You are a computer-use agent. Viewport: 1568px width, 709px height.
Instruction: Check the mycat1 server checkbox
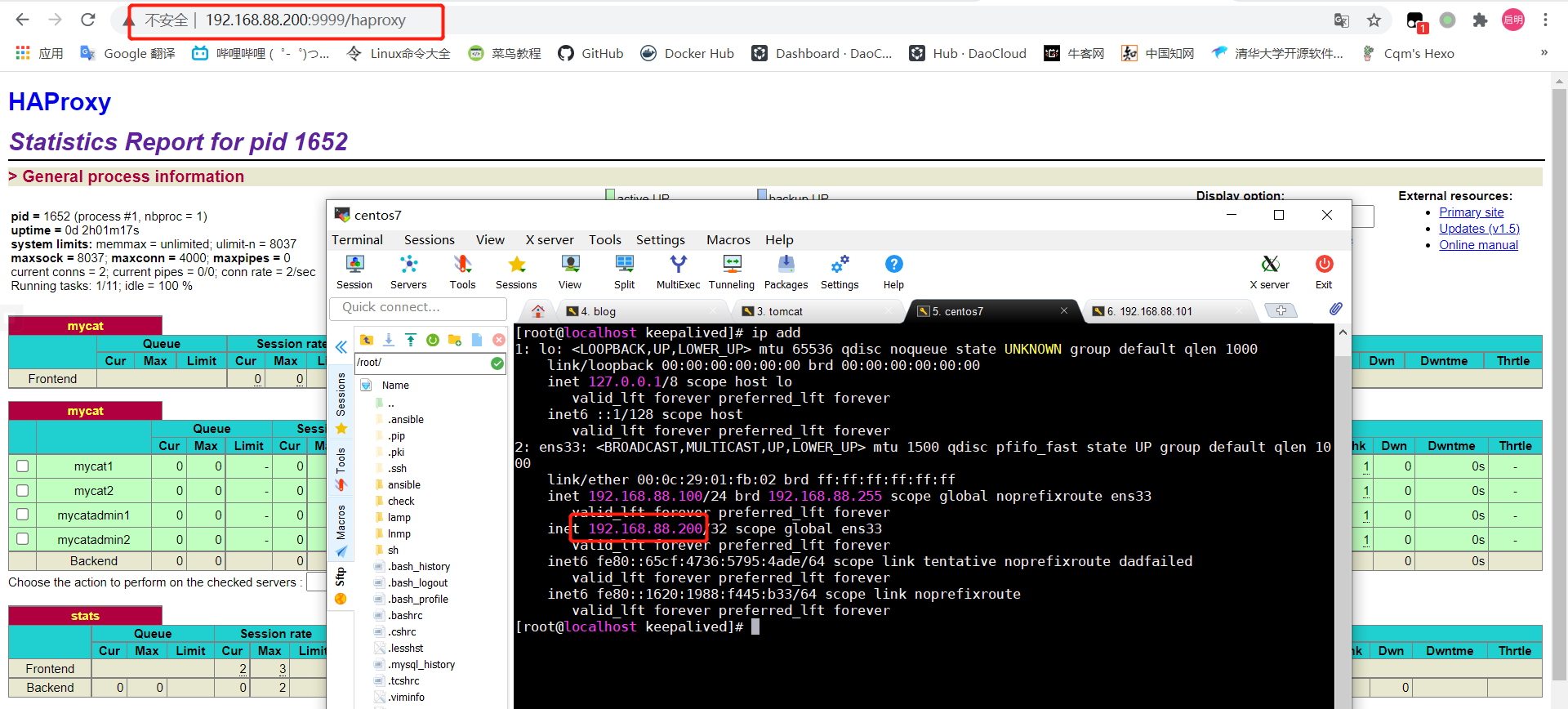click(23, 466)
